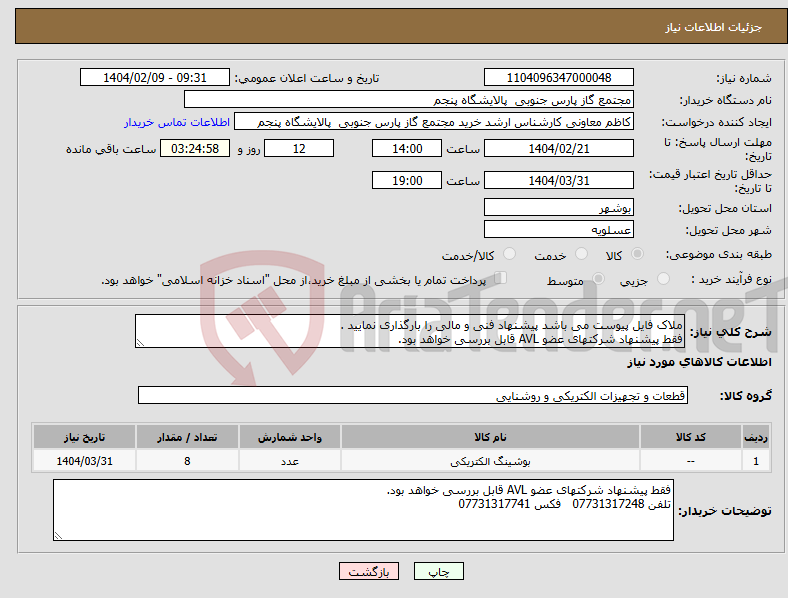Image resolution: width=788 pixels, height=598 pixels.
Task: Click the شرح کلی نیاز description textarea
Action: (410, 331)
